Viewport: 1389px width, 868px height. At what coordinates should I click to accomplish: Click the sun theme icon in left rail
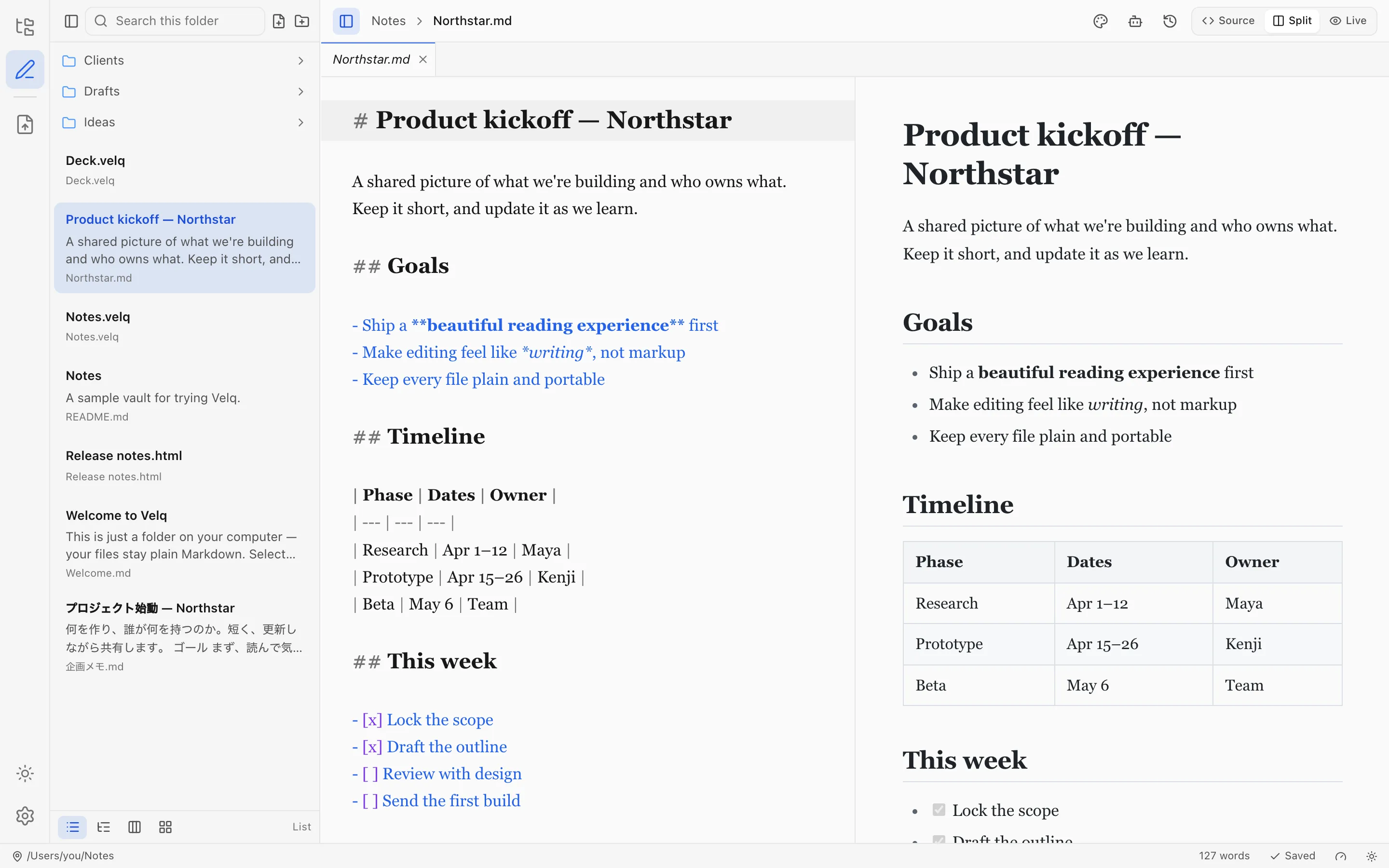click(x=25, y=773)
